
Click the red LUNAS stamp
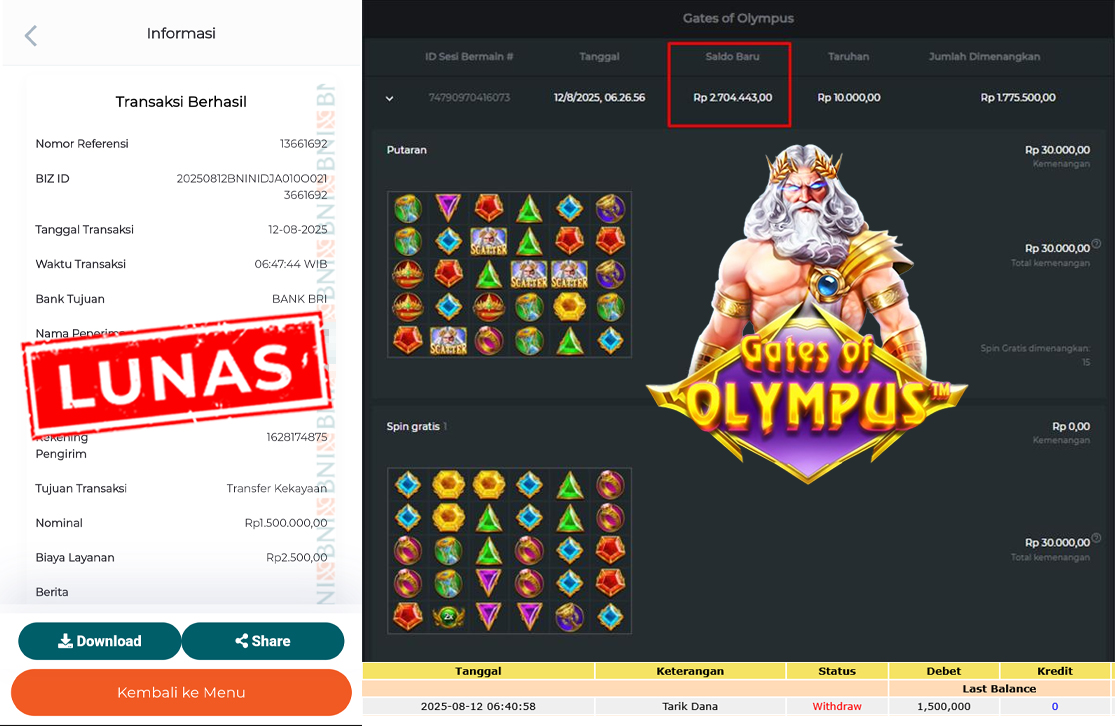pos(178,377)
